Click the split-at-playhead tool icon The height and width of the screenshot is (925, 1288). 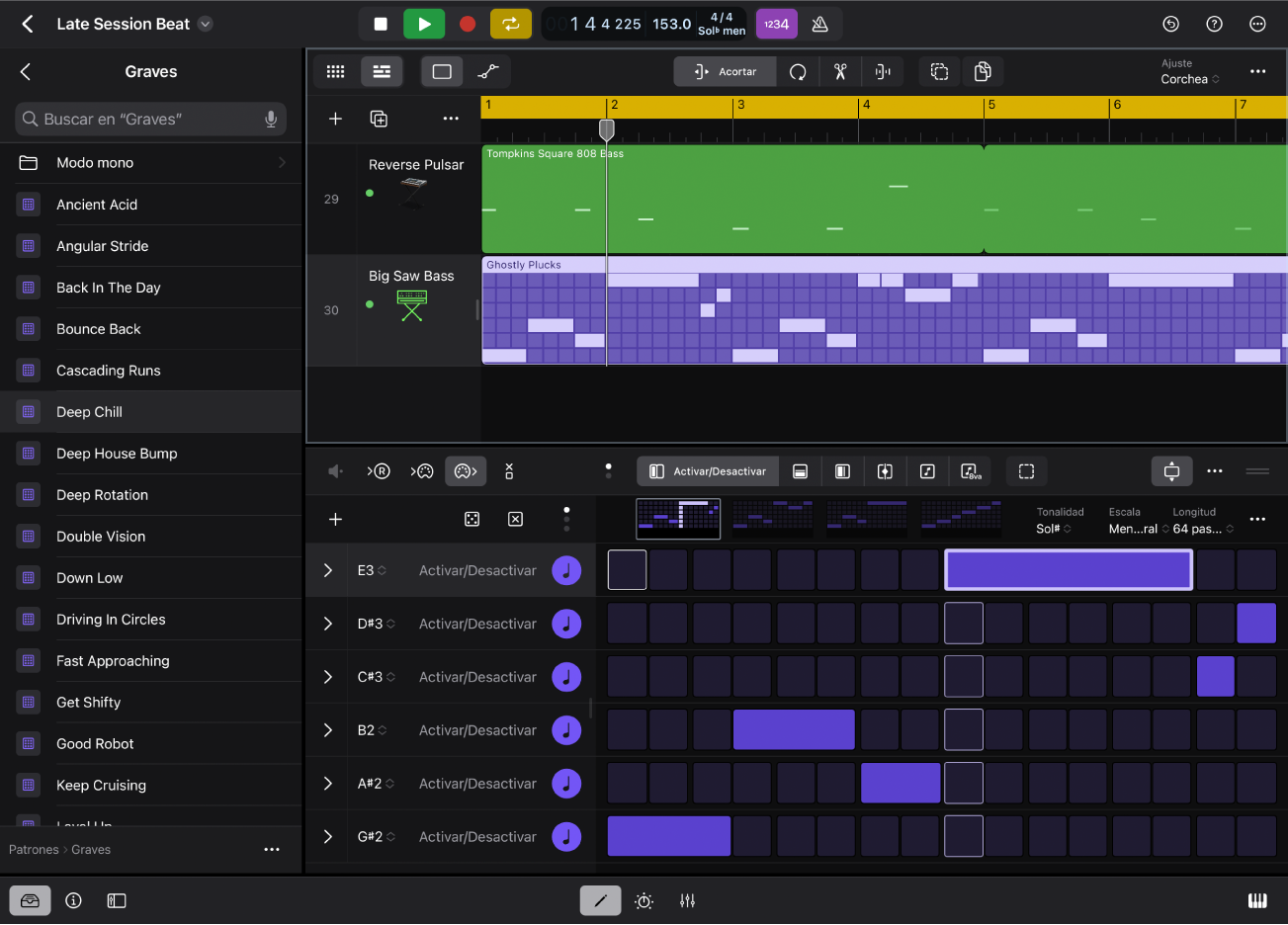click(x=883, y=71)
